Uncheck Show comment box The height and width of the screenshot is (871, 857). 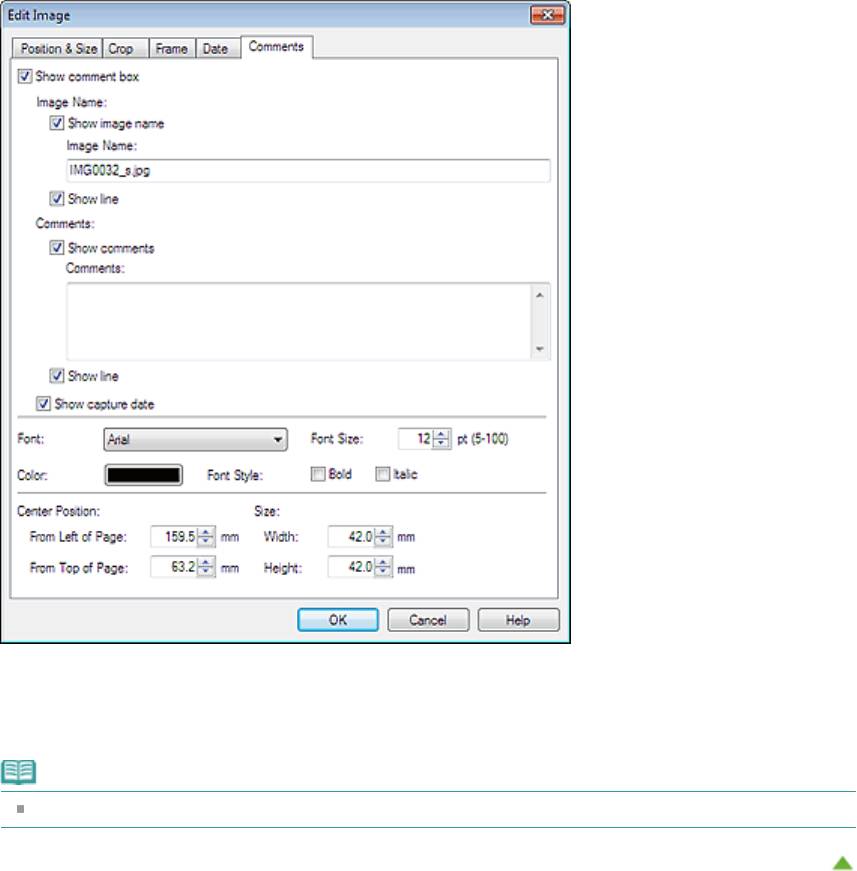click(x=24, y=76)
